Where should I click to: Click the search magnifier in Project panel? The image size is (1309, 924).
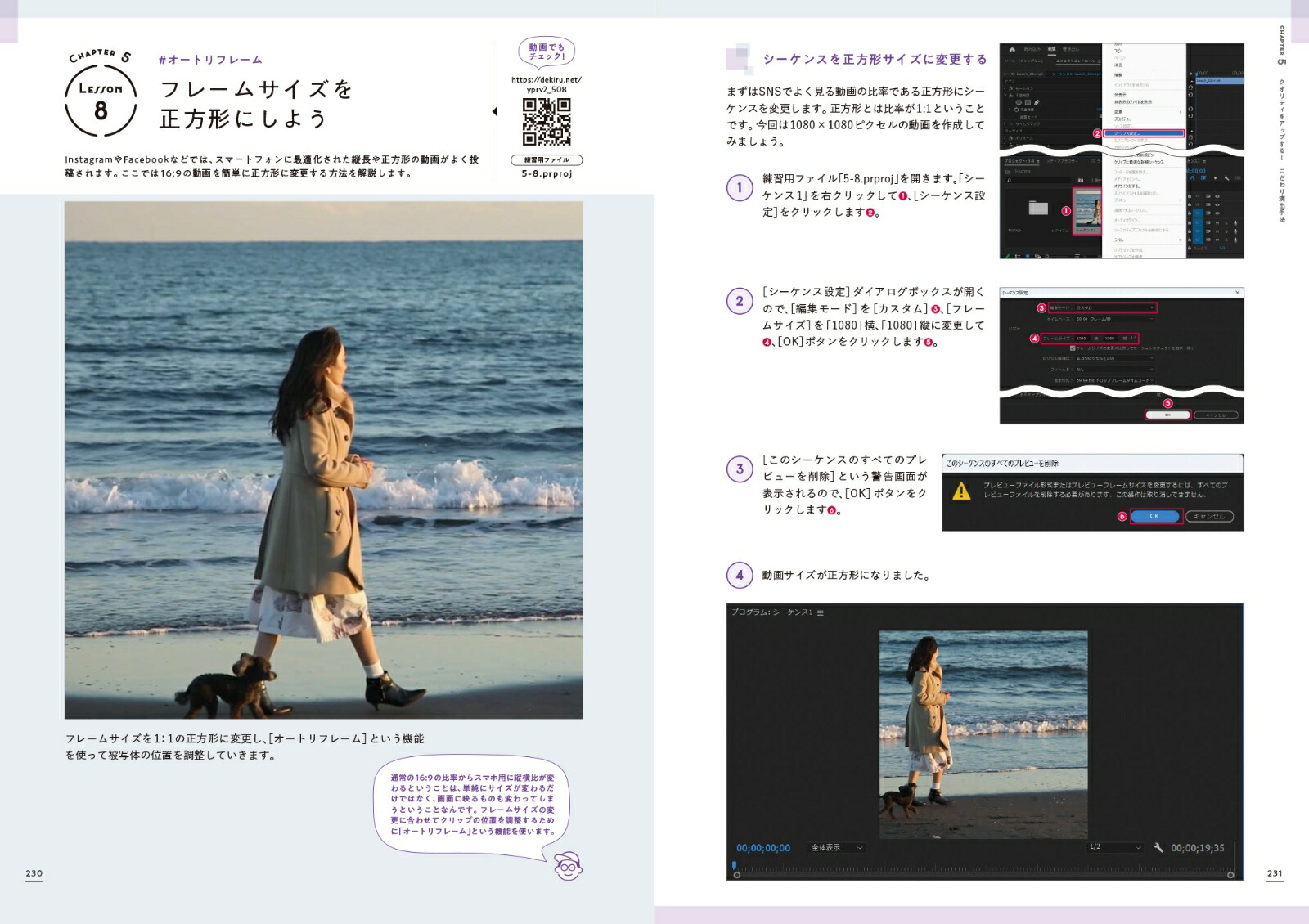[x=1010, y=180]
